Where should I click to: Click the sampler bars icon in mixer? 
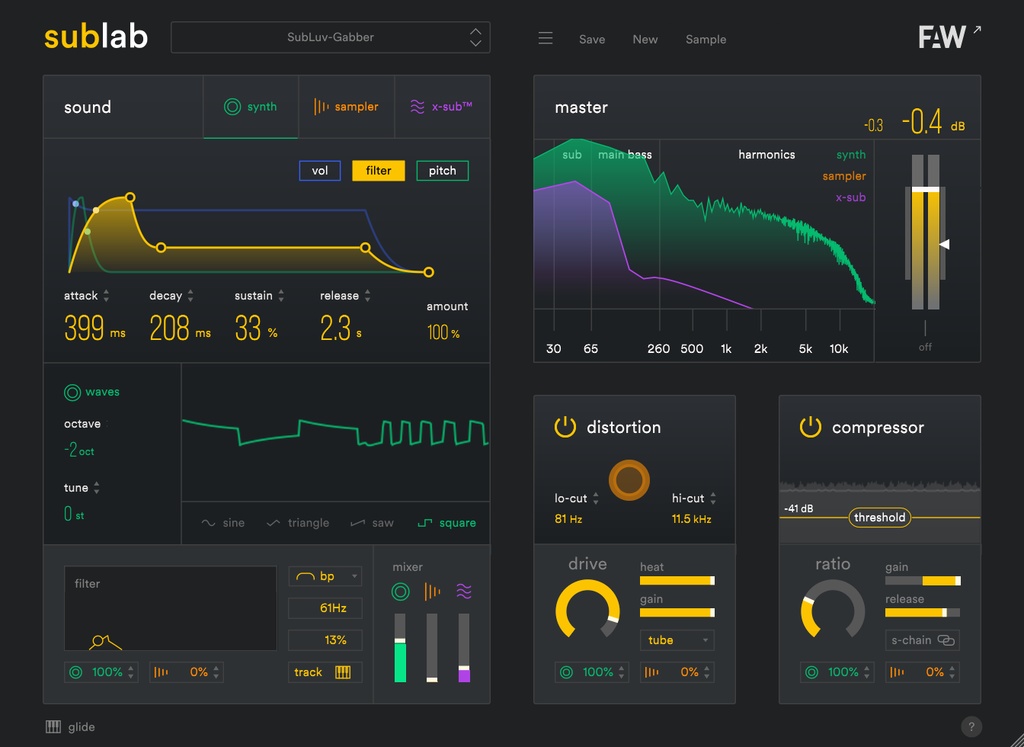tap(432, 592)
